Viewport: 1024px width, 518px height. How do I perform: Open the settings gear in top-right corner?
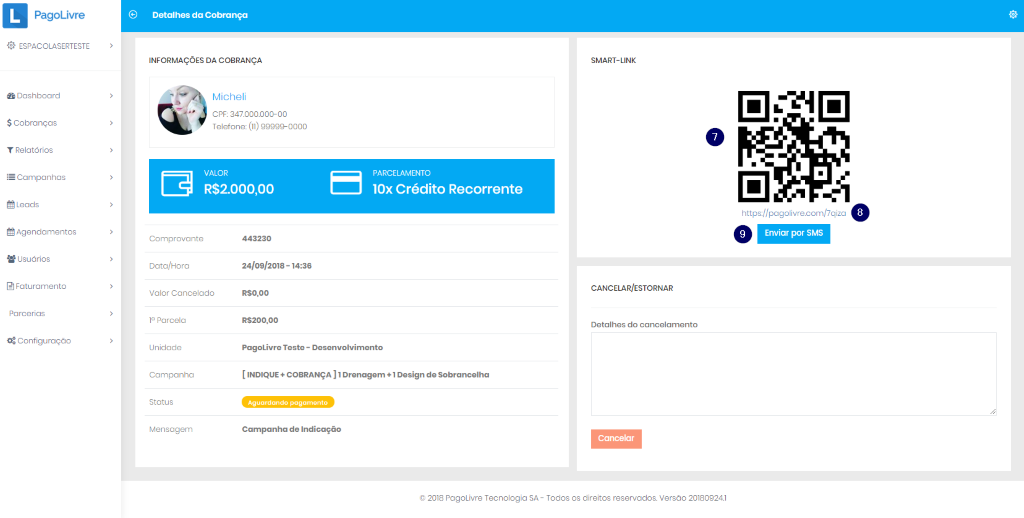click(x=1014, y=14)
